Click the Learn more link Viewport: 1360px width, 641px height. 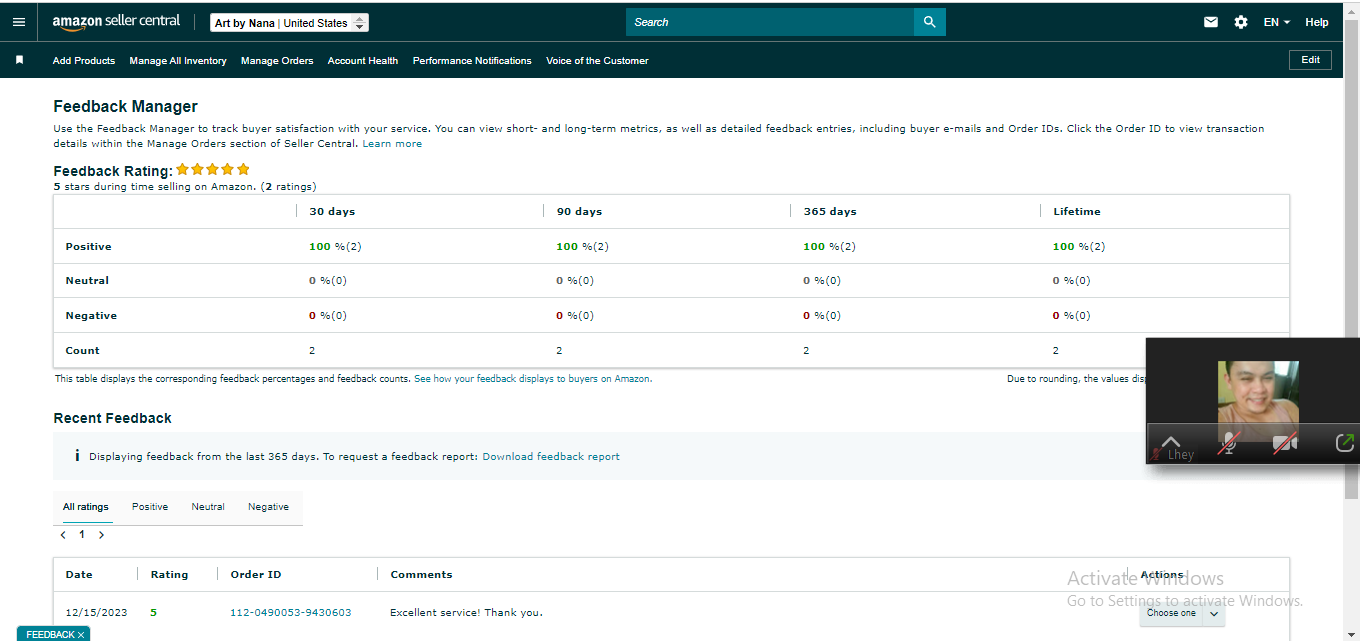[392, 144]
